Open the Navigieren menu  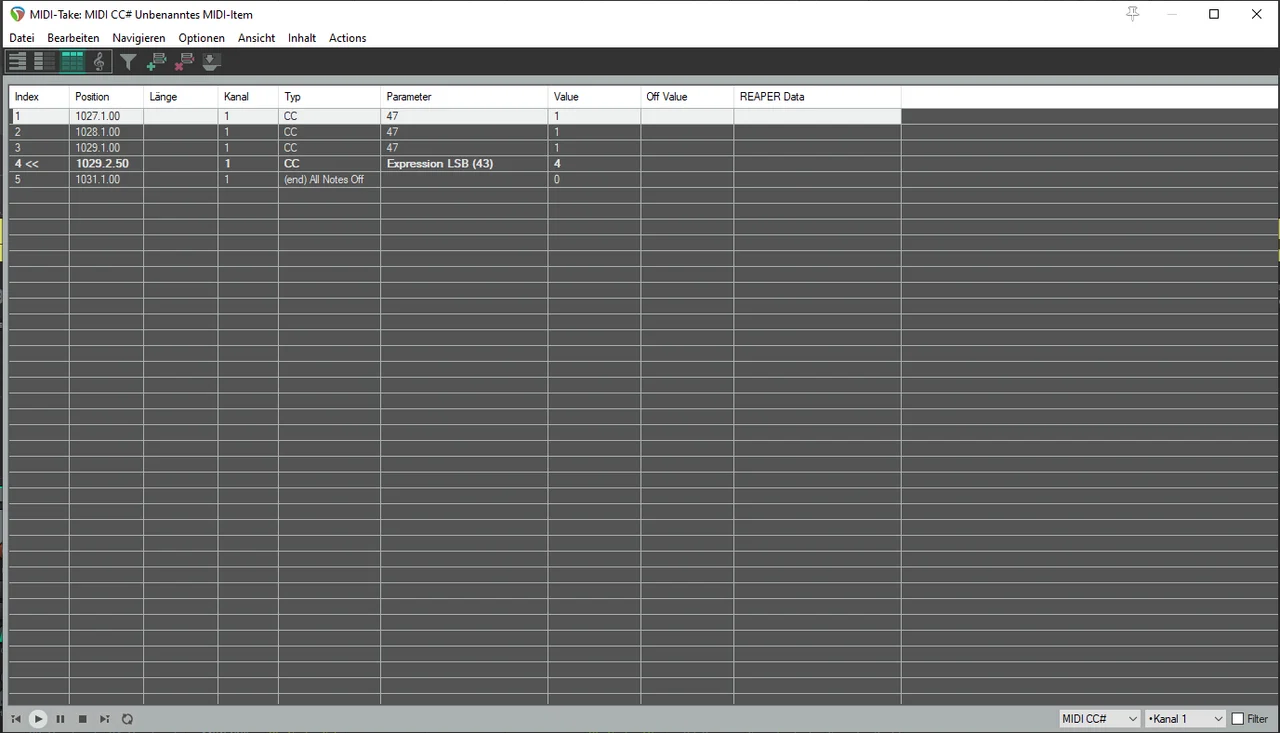click(x=139, y=38)
